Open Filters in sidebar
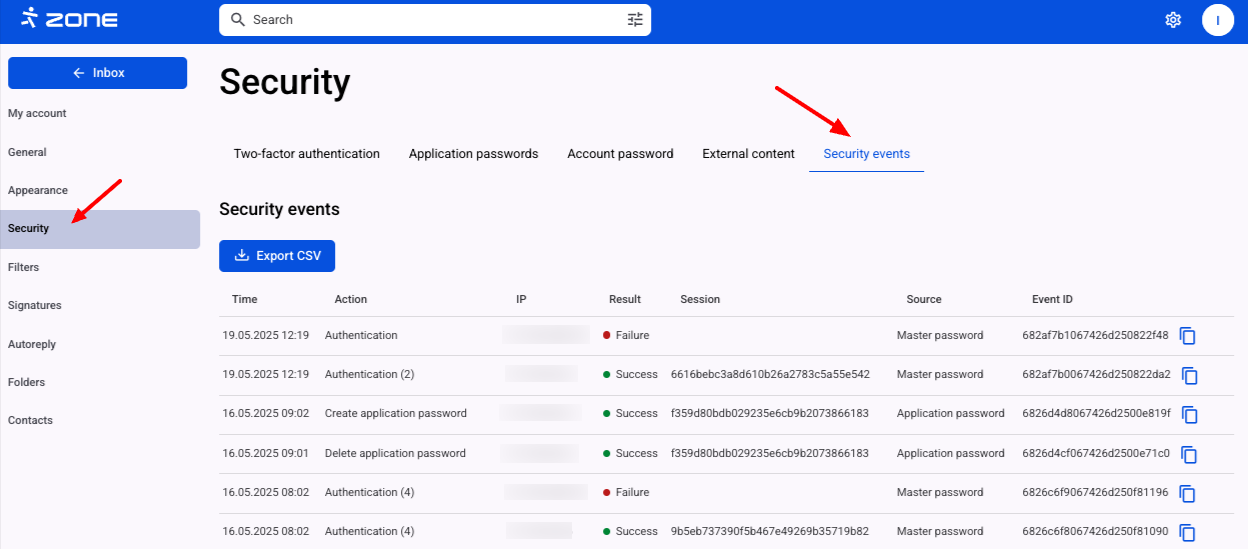Screen dimensions: 1248x549 pos(24,267)
